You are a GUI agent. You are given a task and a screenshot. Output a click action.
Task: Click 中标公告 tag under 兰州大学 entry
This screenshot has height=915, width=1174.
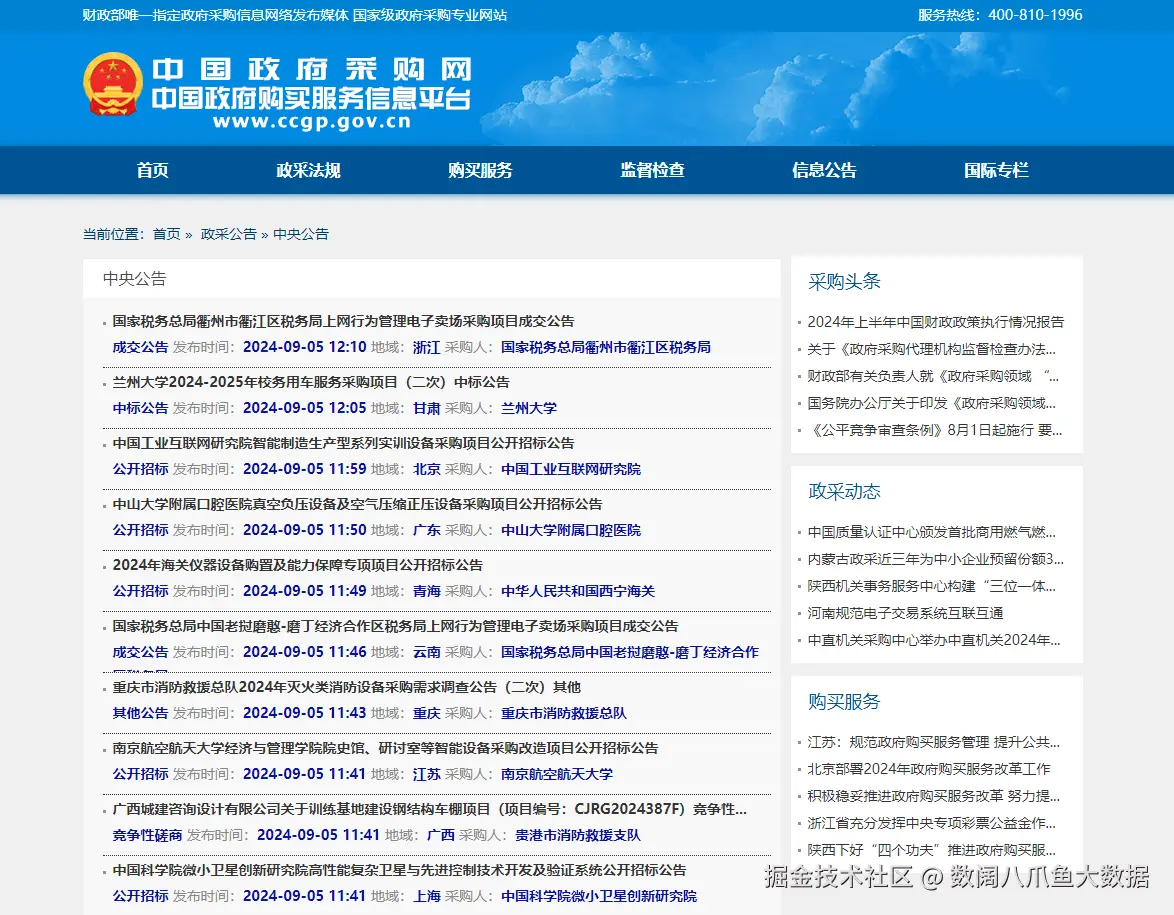[140, 408]
